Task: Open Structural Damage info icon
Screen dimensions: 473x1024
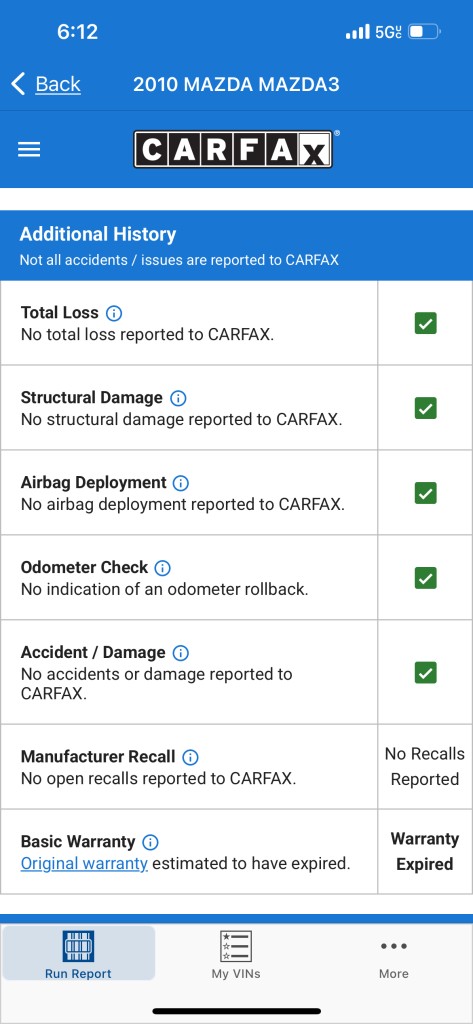Action: point(178,398)
